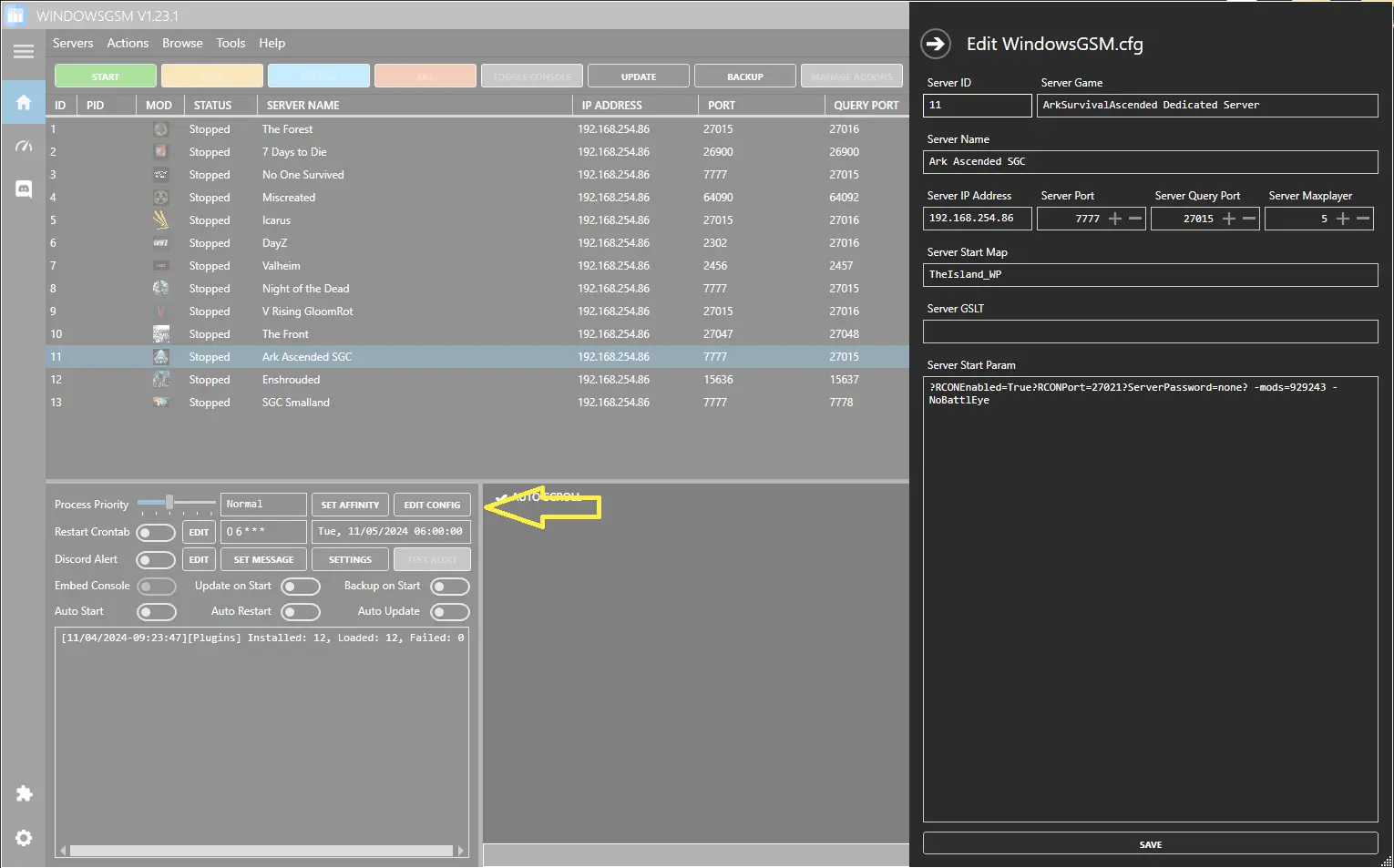Click the Server IP Address field
Screen dimensions: 1394x868
click(x=977, y=219)
